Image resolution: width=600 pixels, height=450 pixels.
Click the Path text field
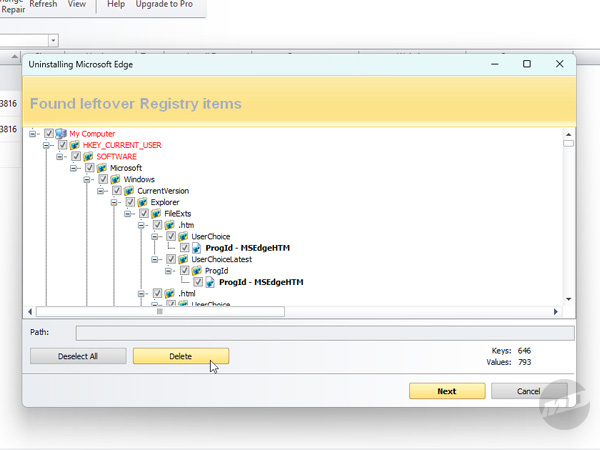tap(325, 333)
